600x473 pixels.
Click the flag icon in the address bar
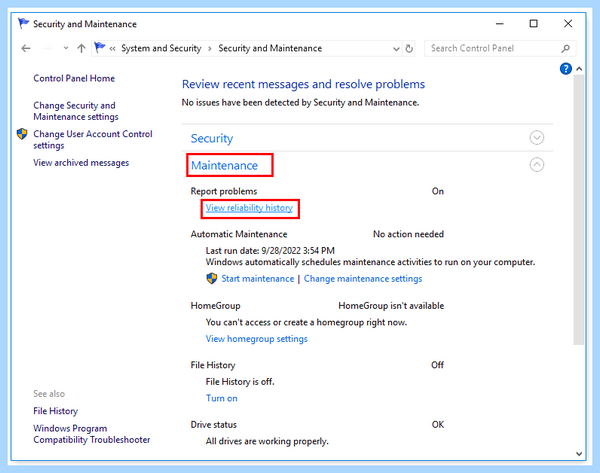[x=100, y=48]
